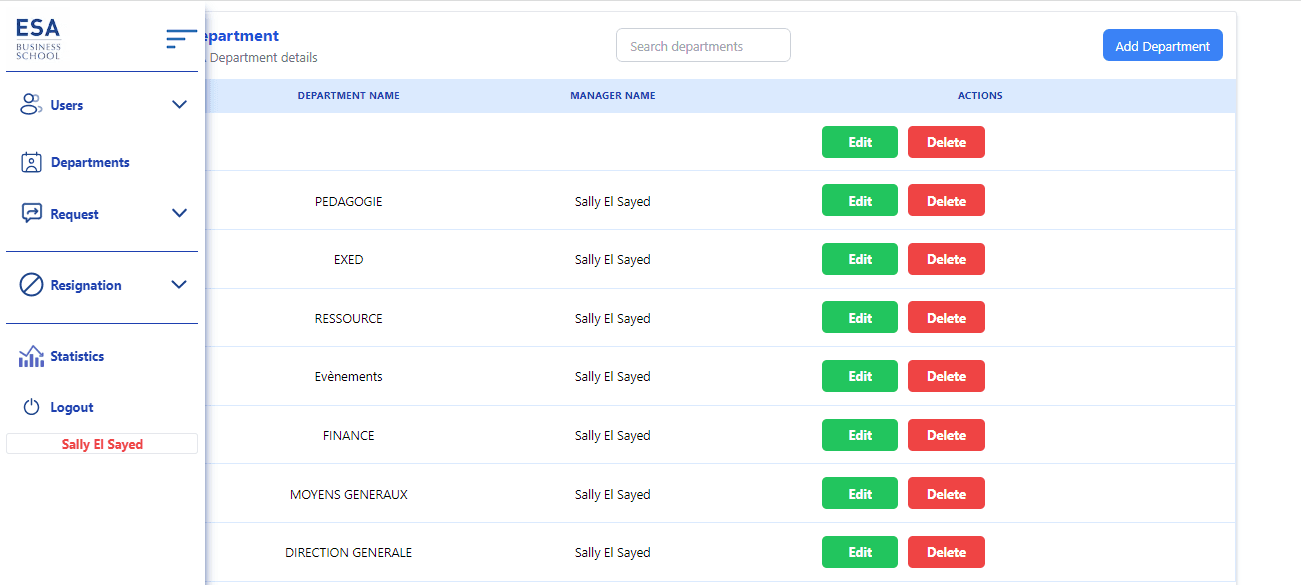Edit the PEDAGOGIE department
The width and height of the screenshot is (1301, 585).
(x=859, y=200)
